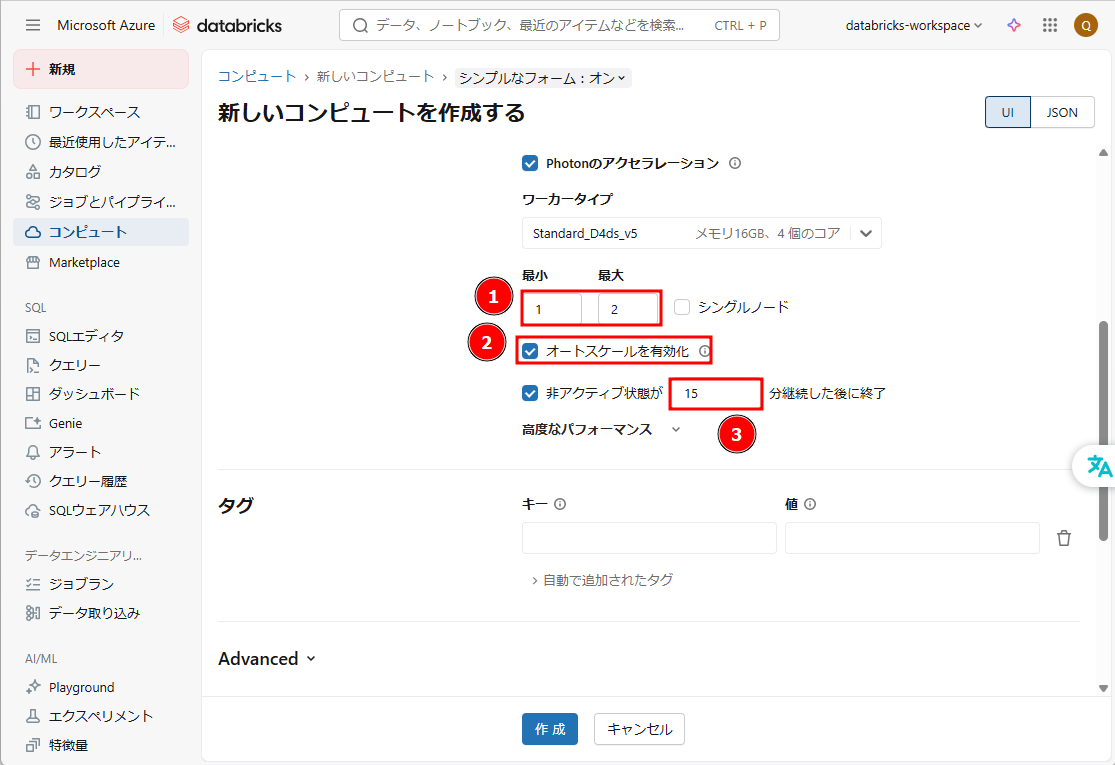Click the 最大 workers input field
The height and width of the screenshot is (765, 1115).
(x=627, y=309)
